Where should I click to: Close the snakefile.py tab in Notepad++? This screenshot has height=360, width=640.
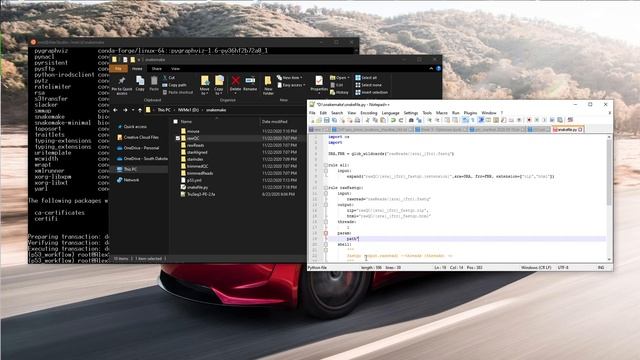(580, 129)
